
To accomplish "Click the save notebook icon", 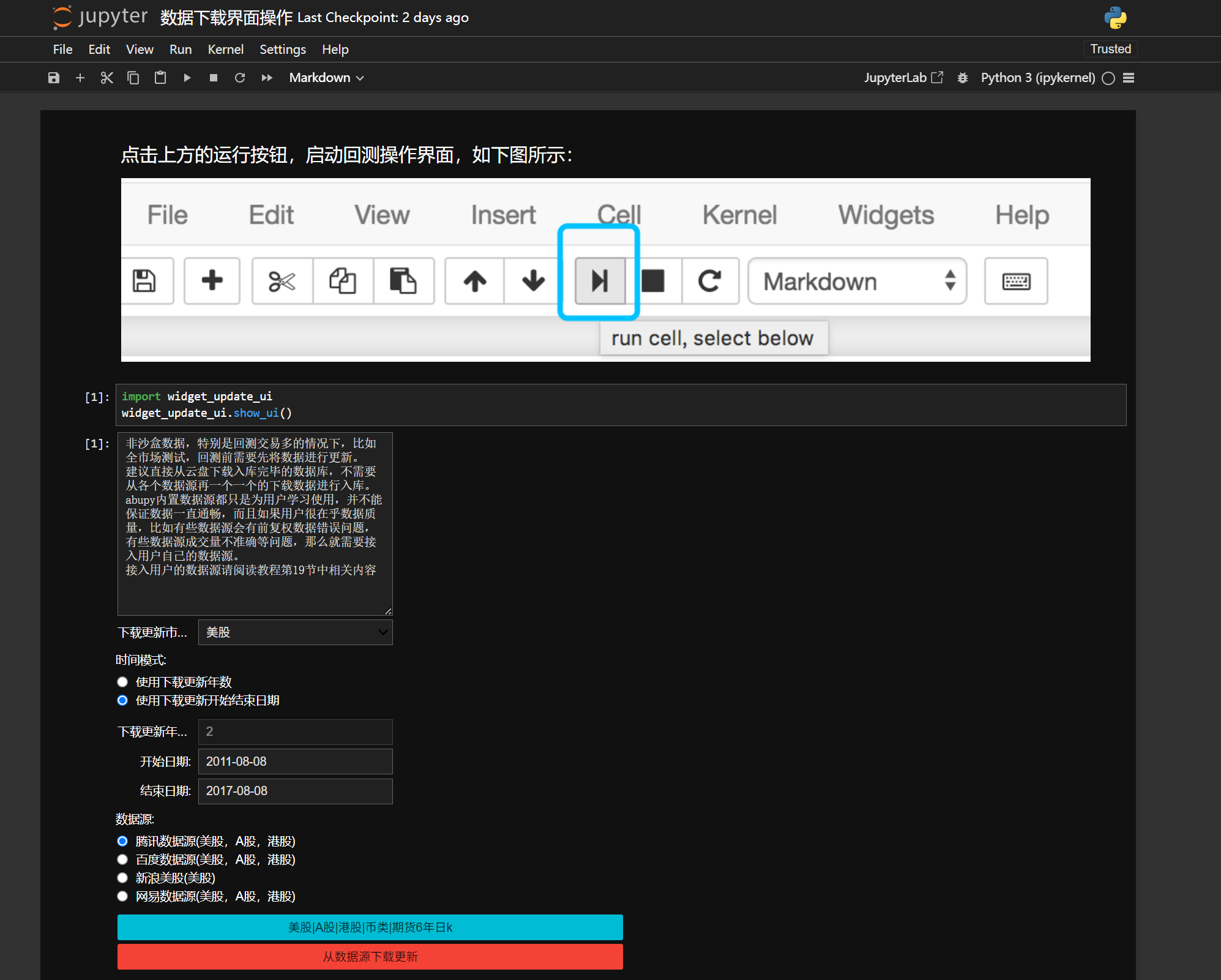I will (54, 78).
